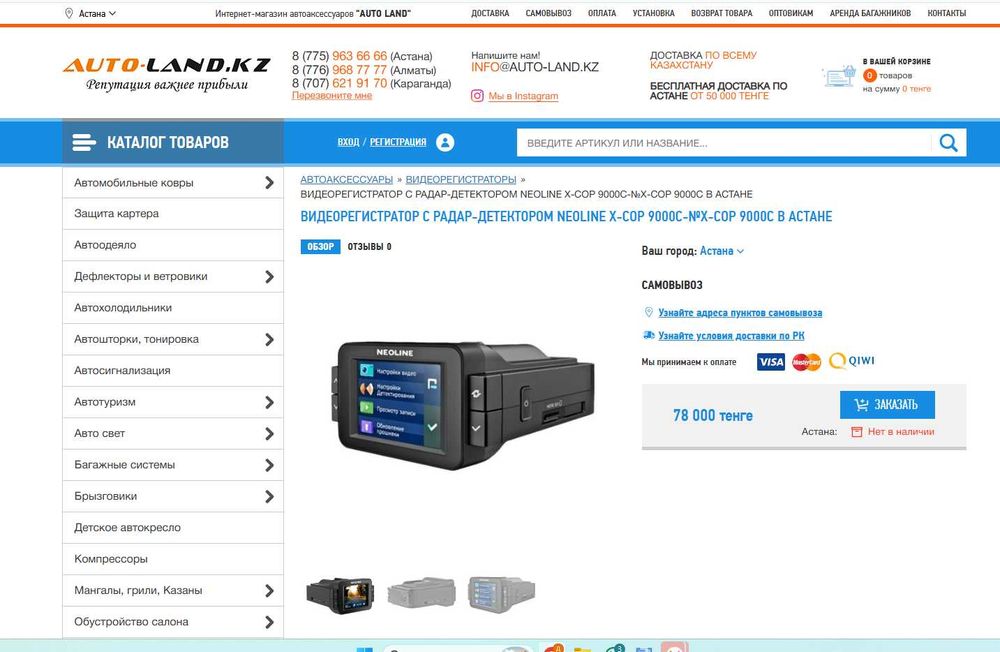Click the map pin beside pickup addresses
The height and width of the screenshot is (652, 1000).
click(x=649, y=312)
